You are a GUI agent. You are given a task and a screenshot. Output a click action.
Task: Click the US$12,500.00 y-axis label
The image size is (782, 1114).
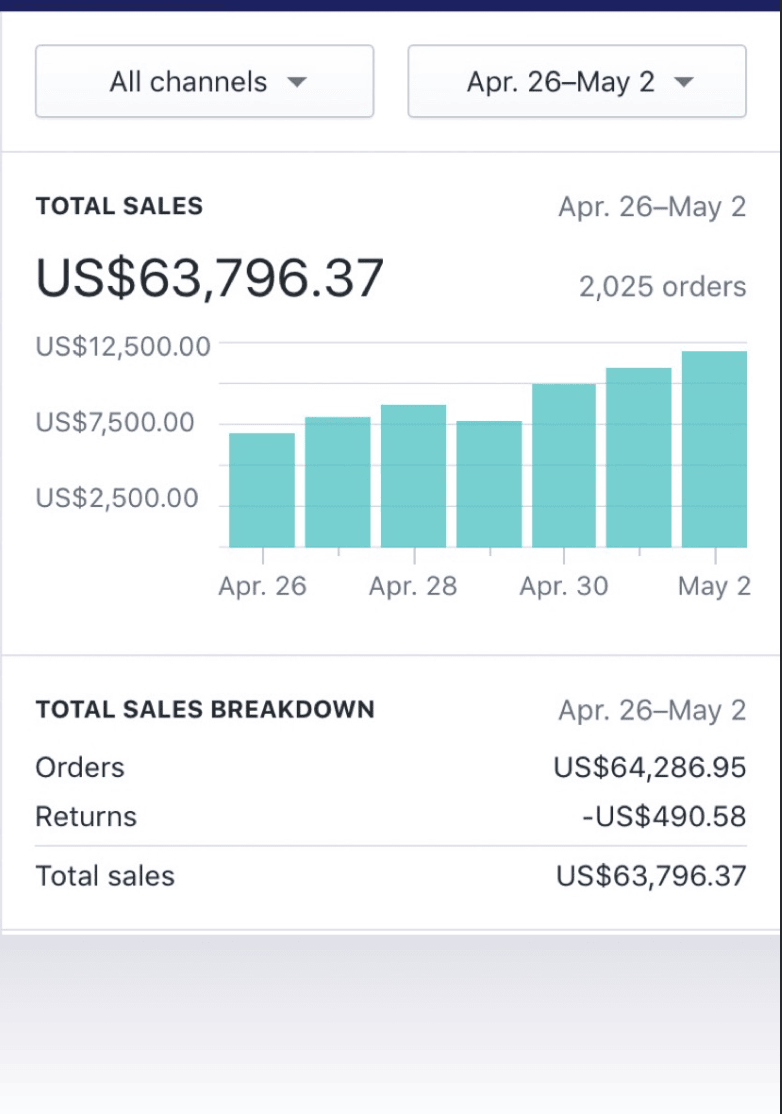[x=123, y=347]
